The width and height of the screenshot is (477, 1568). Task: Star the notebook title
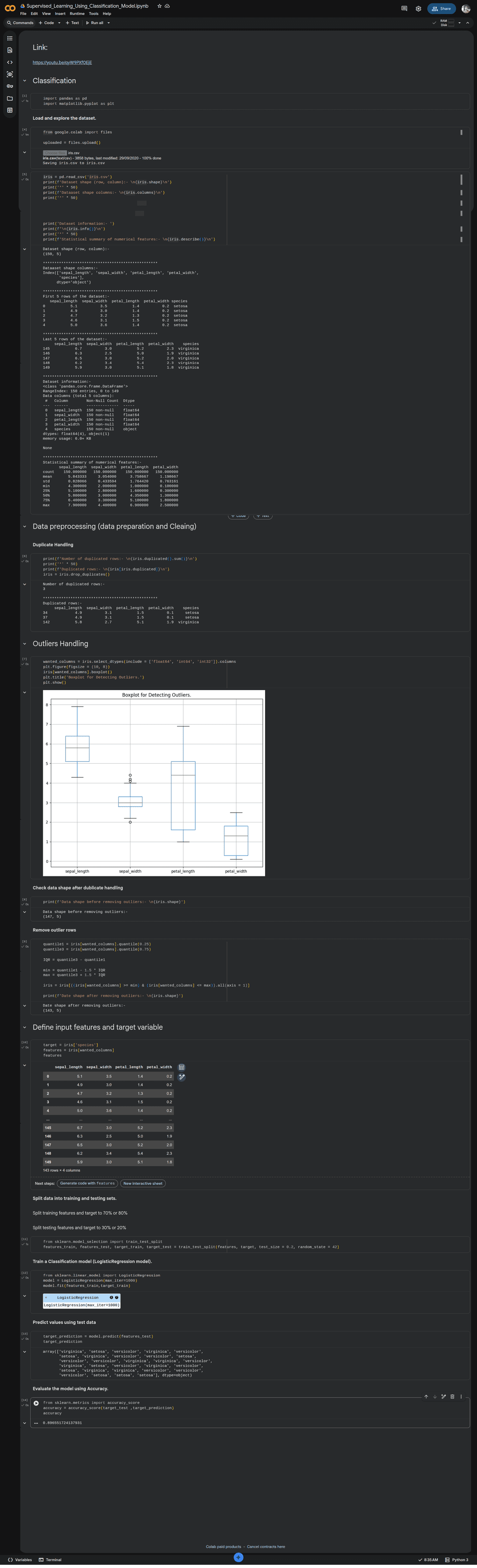160,6
